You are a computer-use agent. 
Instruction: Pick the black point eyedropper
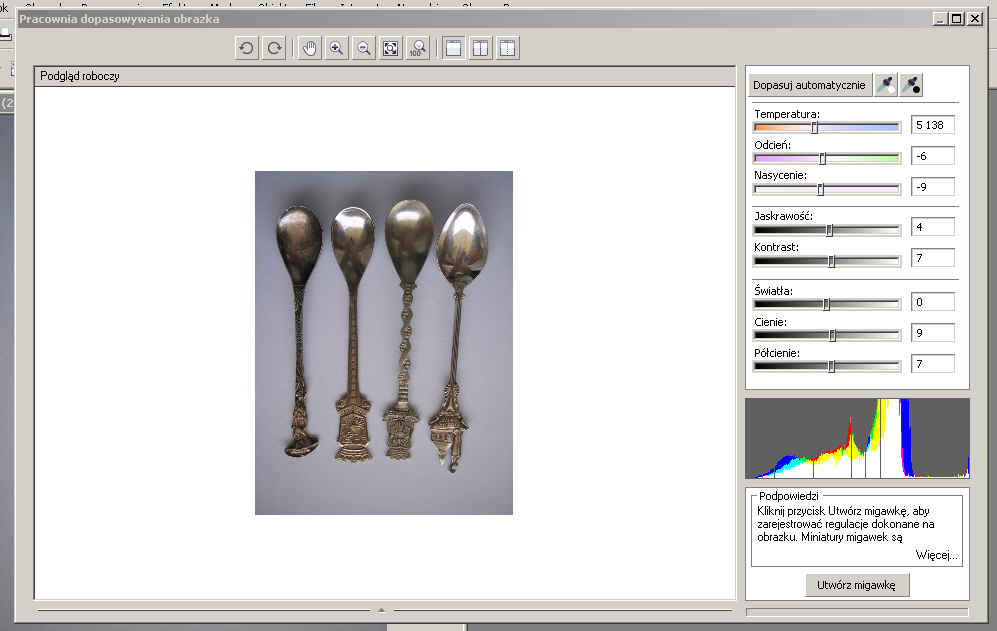(x=911, y=85)
